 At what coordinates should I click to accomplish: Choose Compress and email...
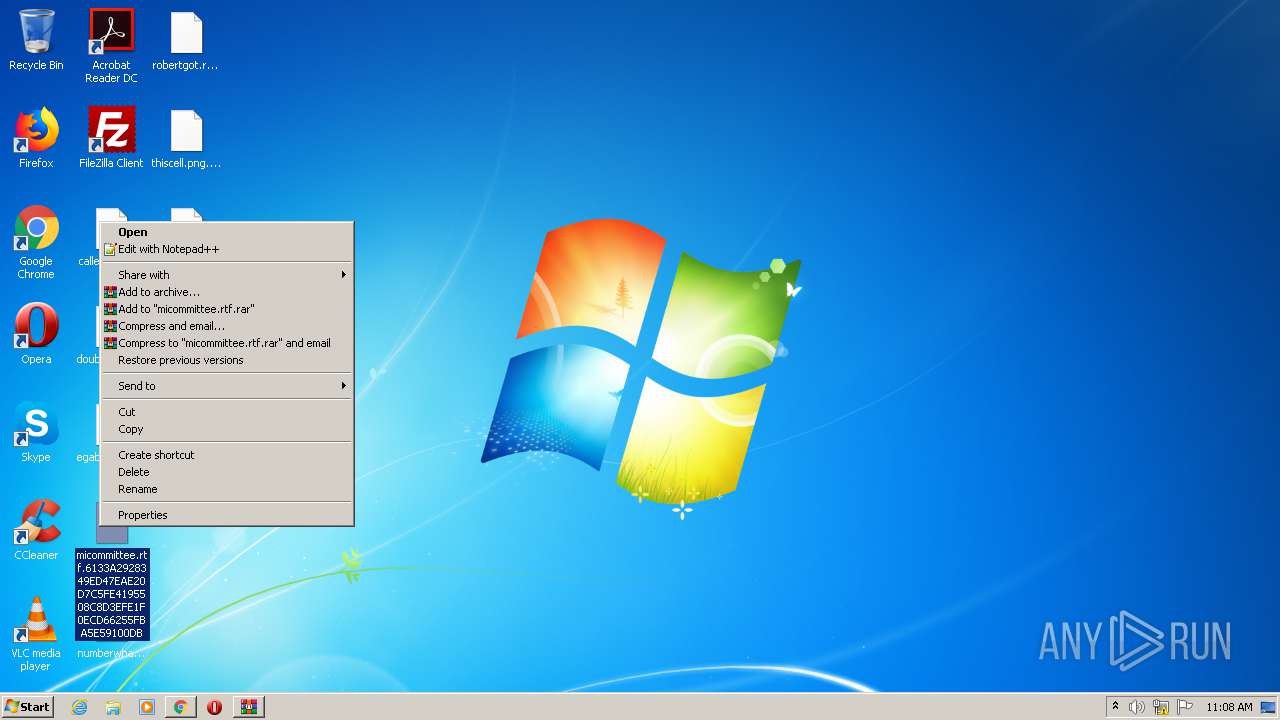227,326
